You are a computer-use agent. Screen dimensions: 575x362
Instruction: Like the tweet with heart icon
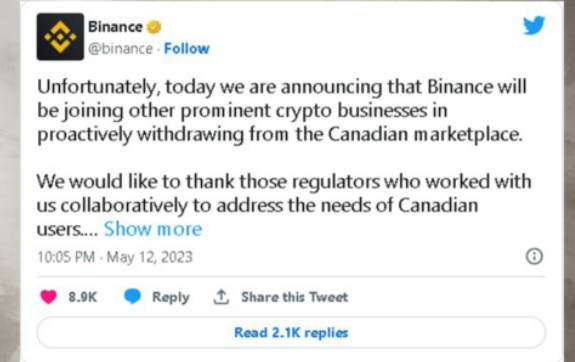click(x=48, y=297)
